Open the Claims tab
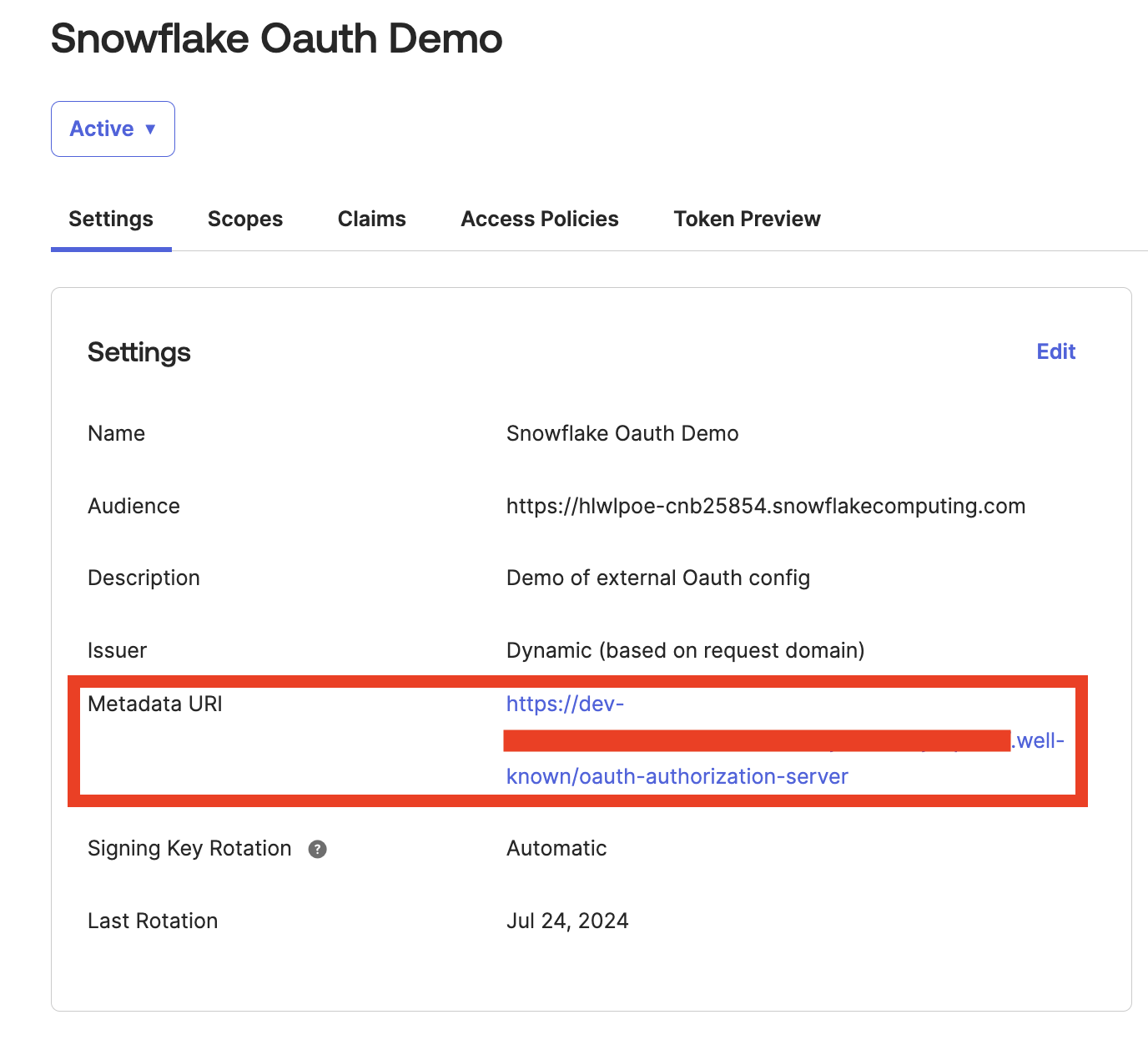This screenshot has height=1045, width=1148. [x=371, y=219]
